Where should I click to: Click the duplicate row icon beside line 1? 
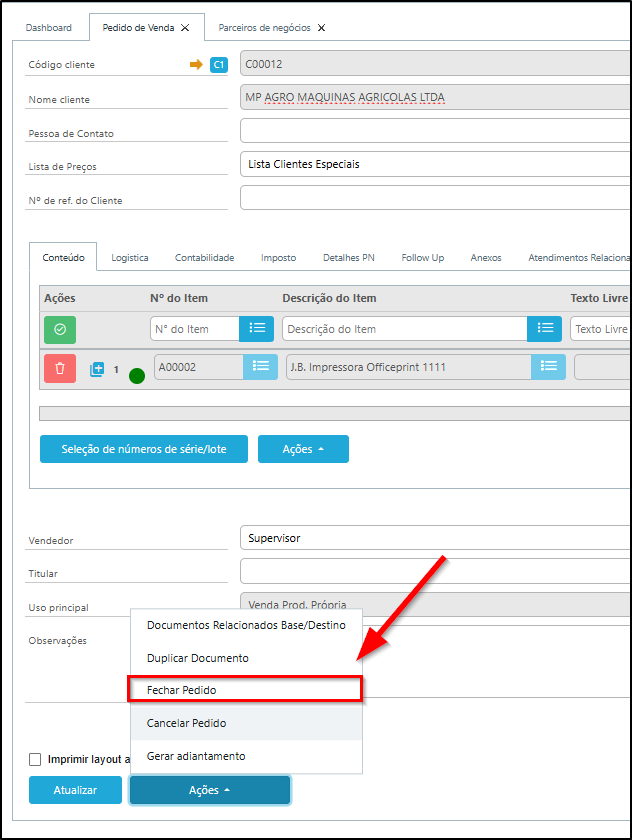[97, 369]
